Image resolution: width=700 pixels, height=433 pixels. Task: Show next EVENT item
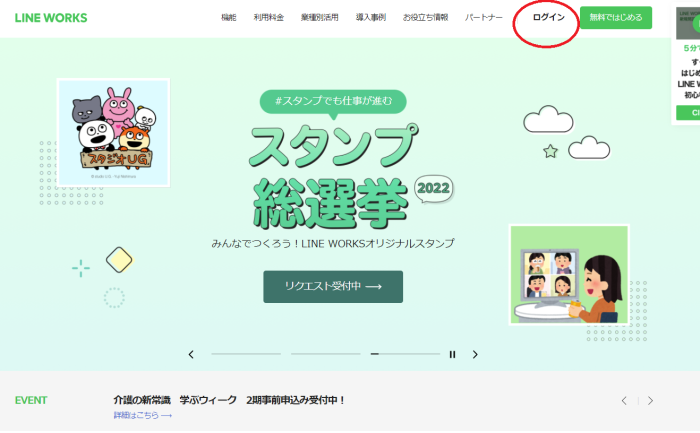coord(650,401)
